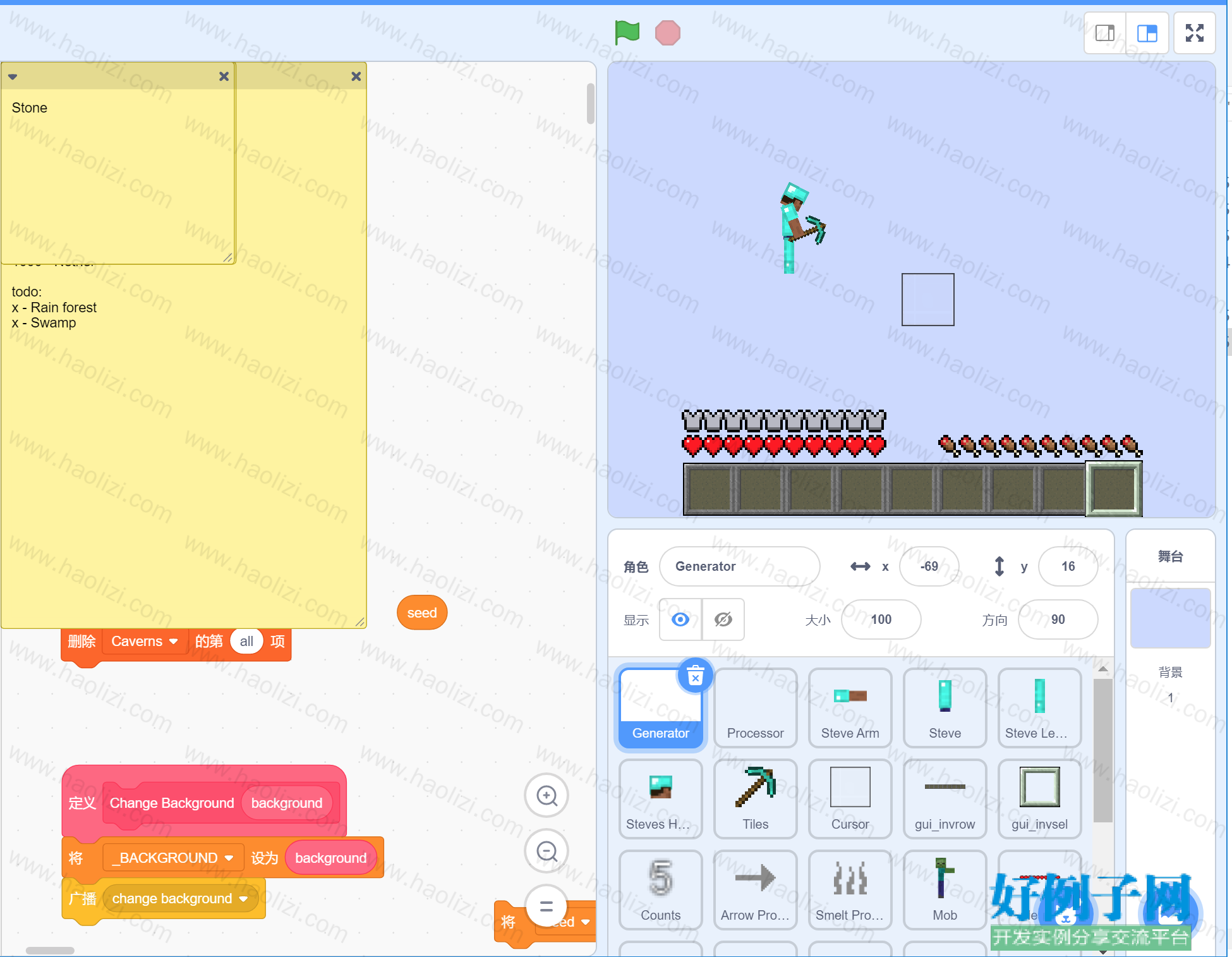
Task: Enter full screen stage mode
Action: 1194,33
